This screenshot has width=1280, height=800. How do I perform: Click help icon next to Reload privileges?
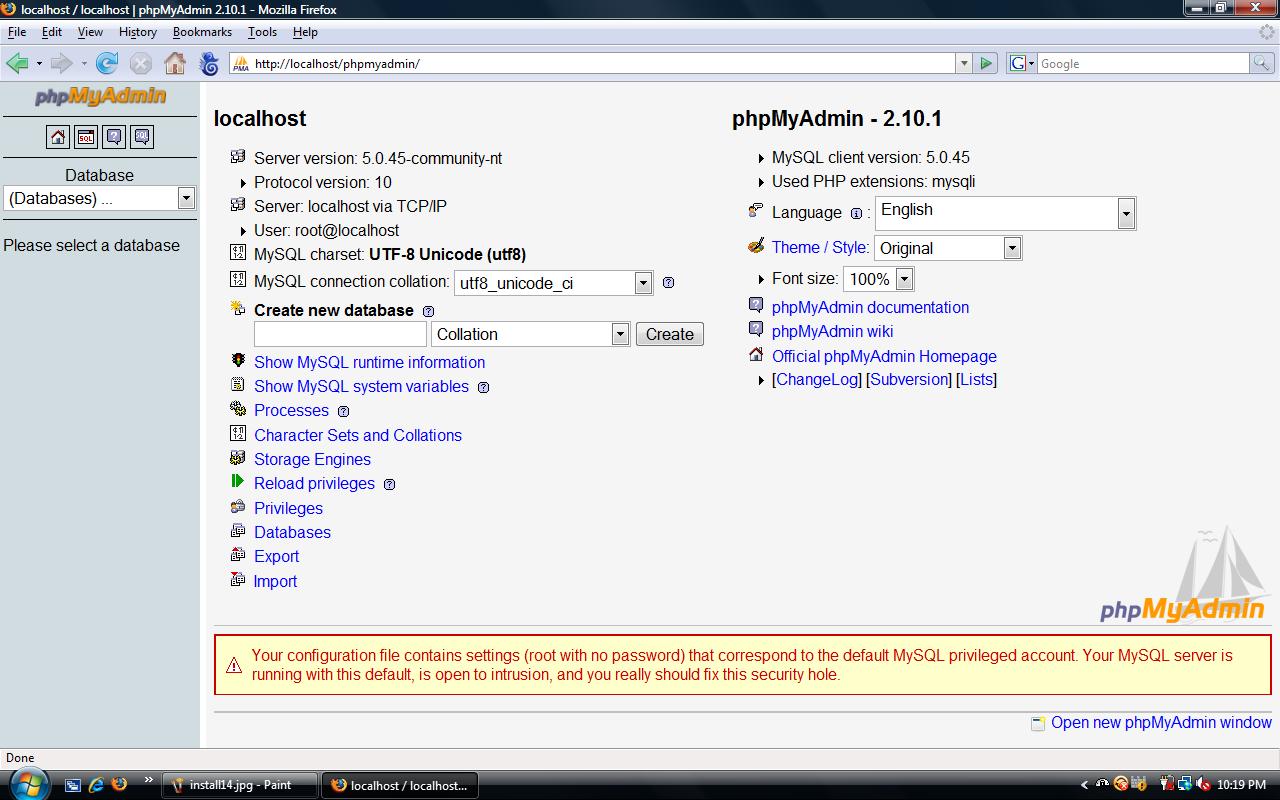(x=389, y=485)
